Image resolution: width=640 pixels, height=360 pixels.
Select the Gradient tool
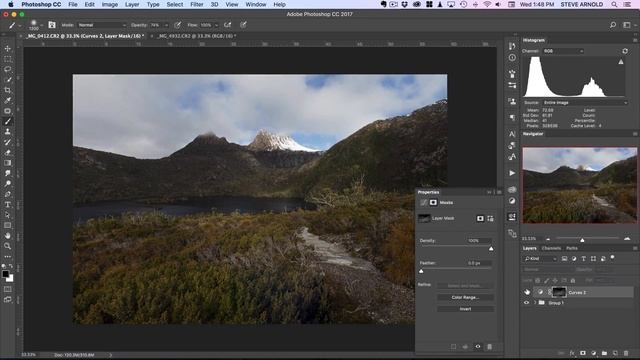click(8, 163)
